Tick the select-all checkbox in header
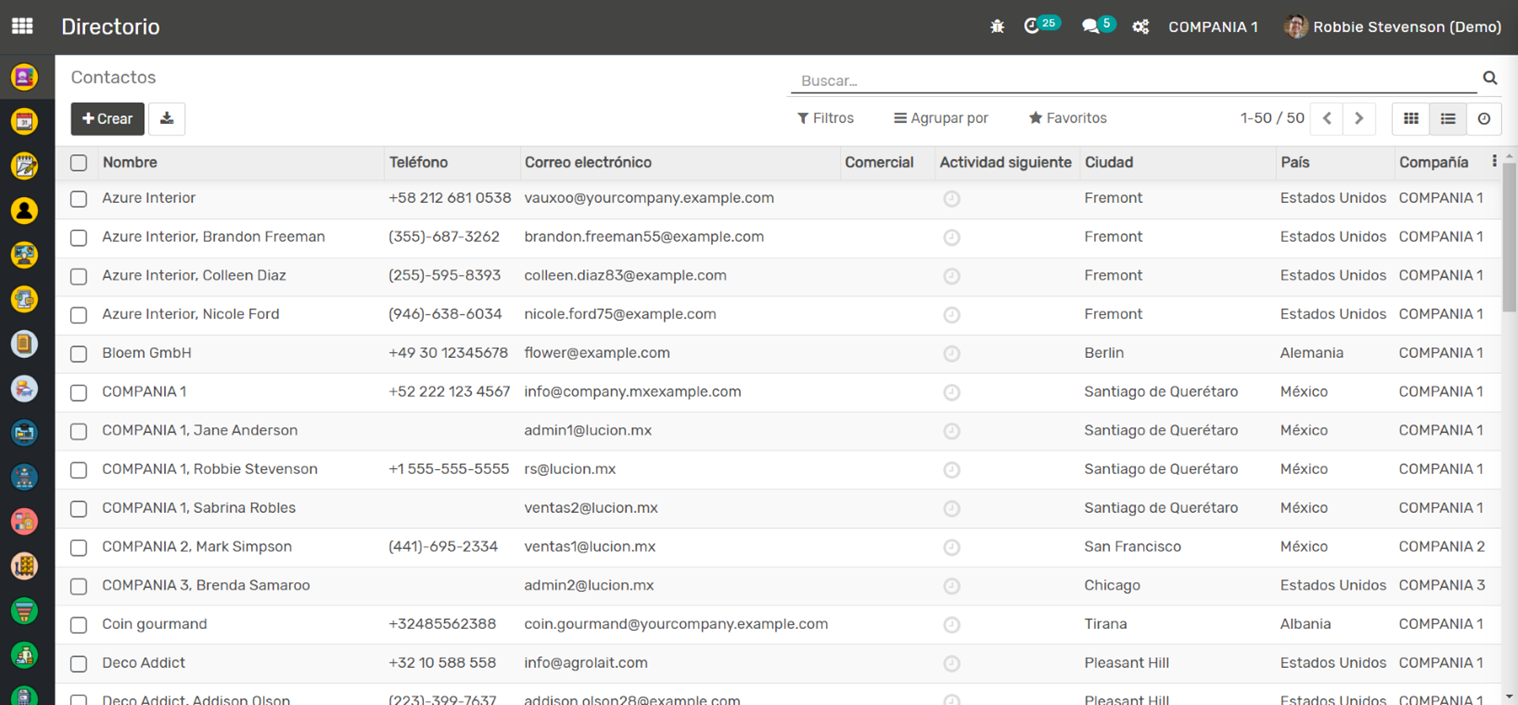Image resolution: width=1518 pixels, height=705 pixels. tap(79, 163)
